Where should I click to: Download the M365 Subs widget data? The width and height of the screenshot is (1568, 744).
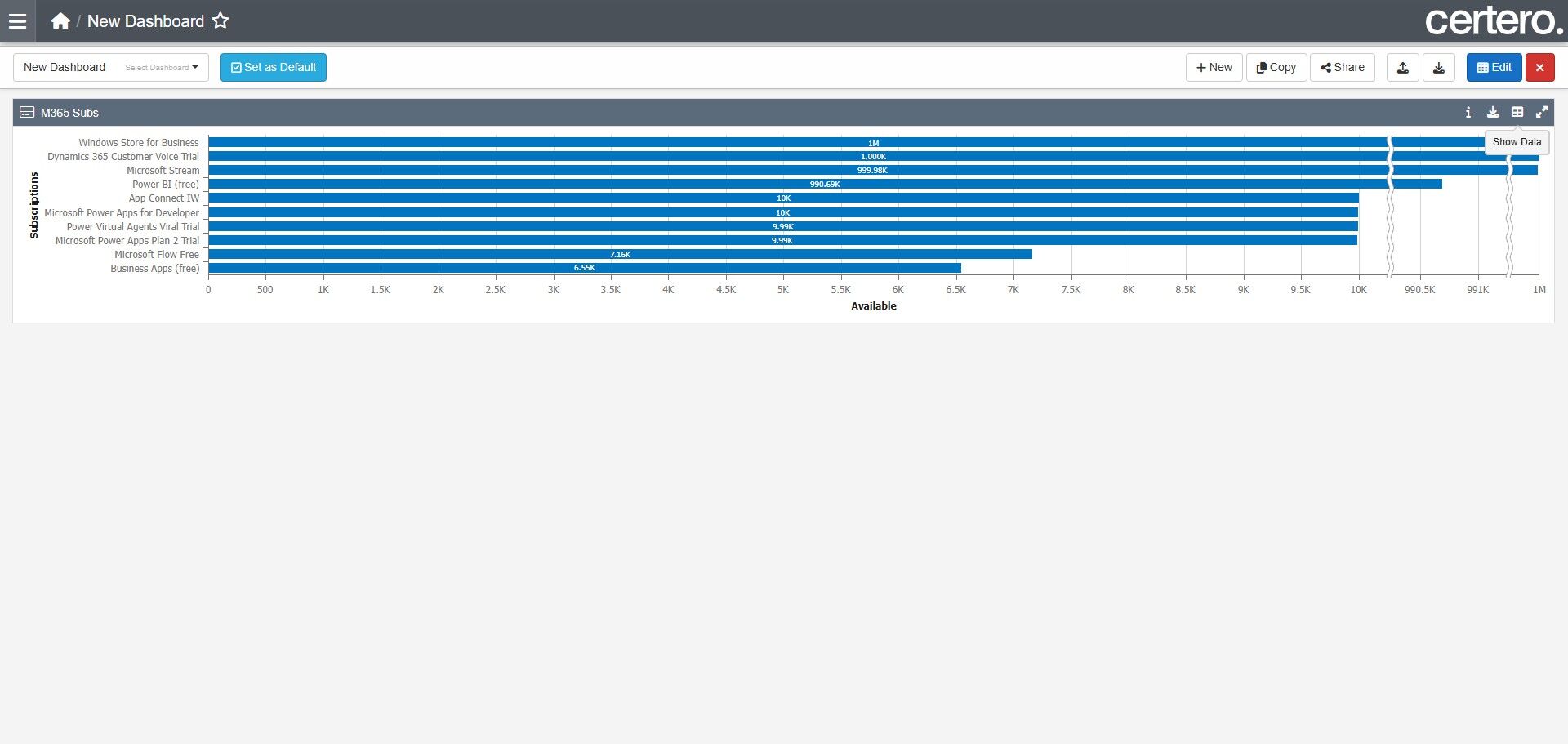1493,113
